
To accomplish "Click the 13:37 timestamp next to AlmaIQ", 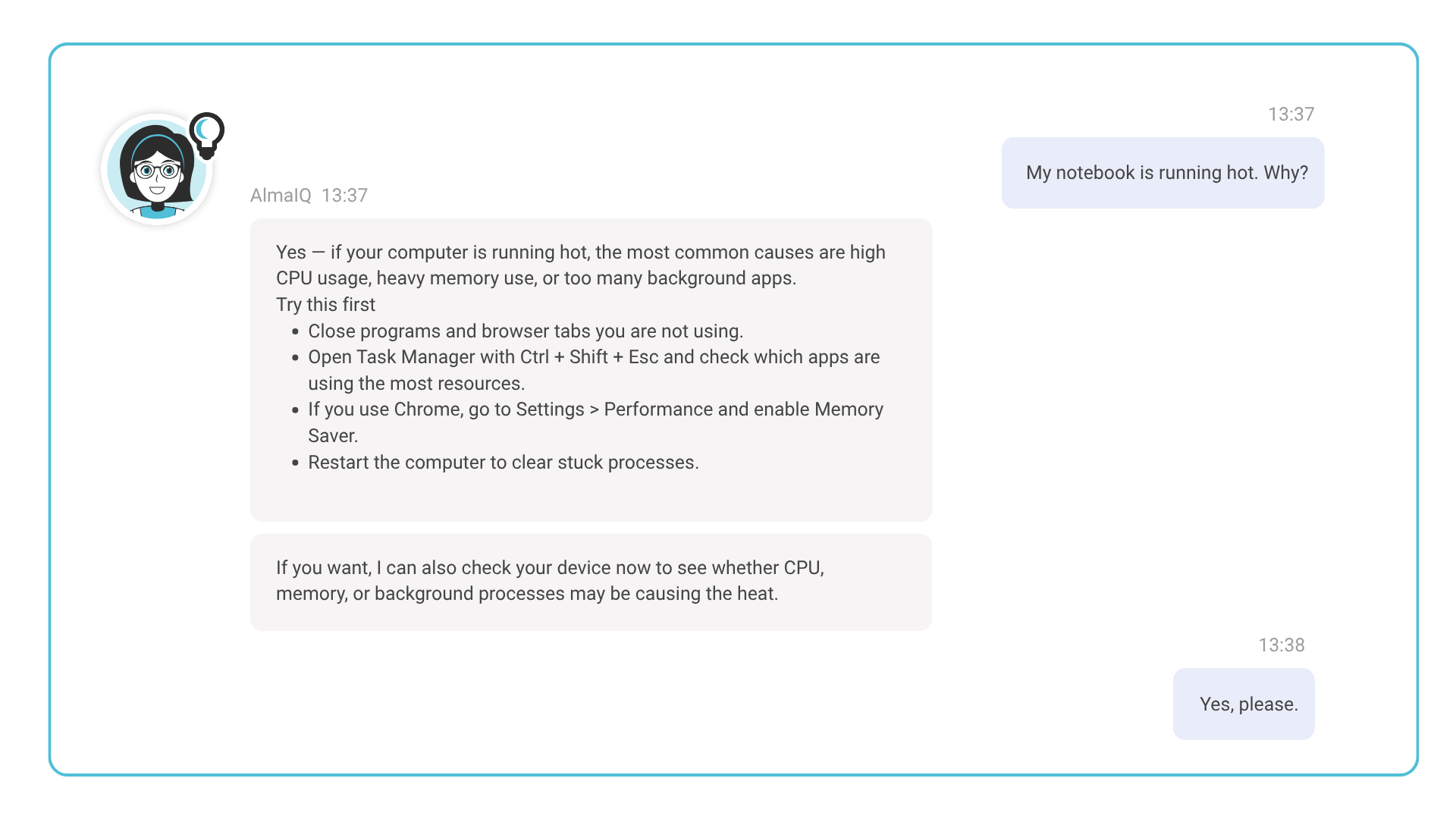I will pos(344,196).
